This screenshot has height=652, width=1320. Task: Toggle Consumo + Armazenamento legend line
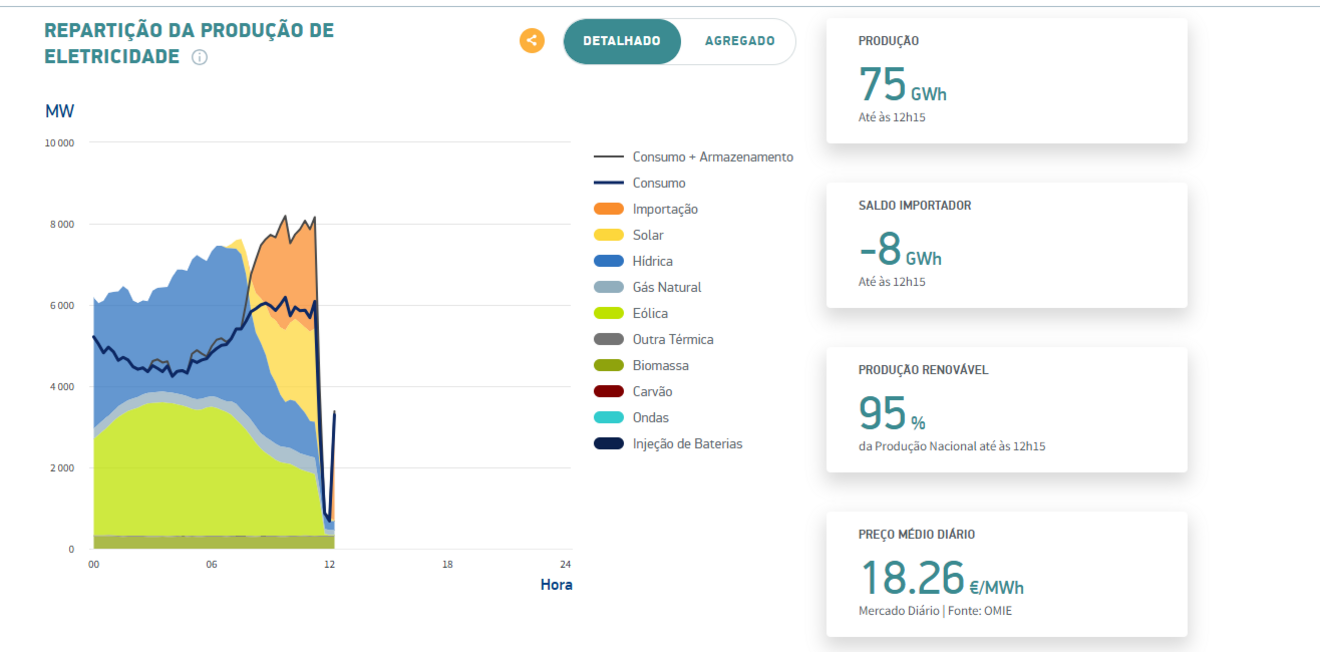[x=711, y=157]
